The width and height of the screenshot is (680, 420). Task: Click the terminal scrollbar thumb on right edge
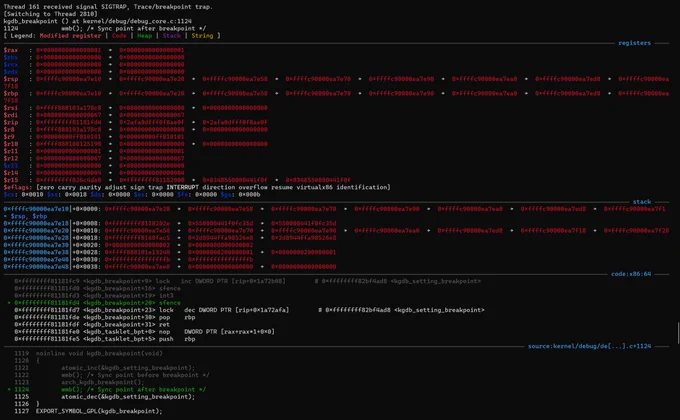click(x=678, y=333)
